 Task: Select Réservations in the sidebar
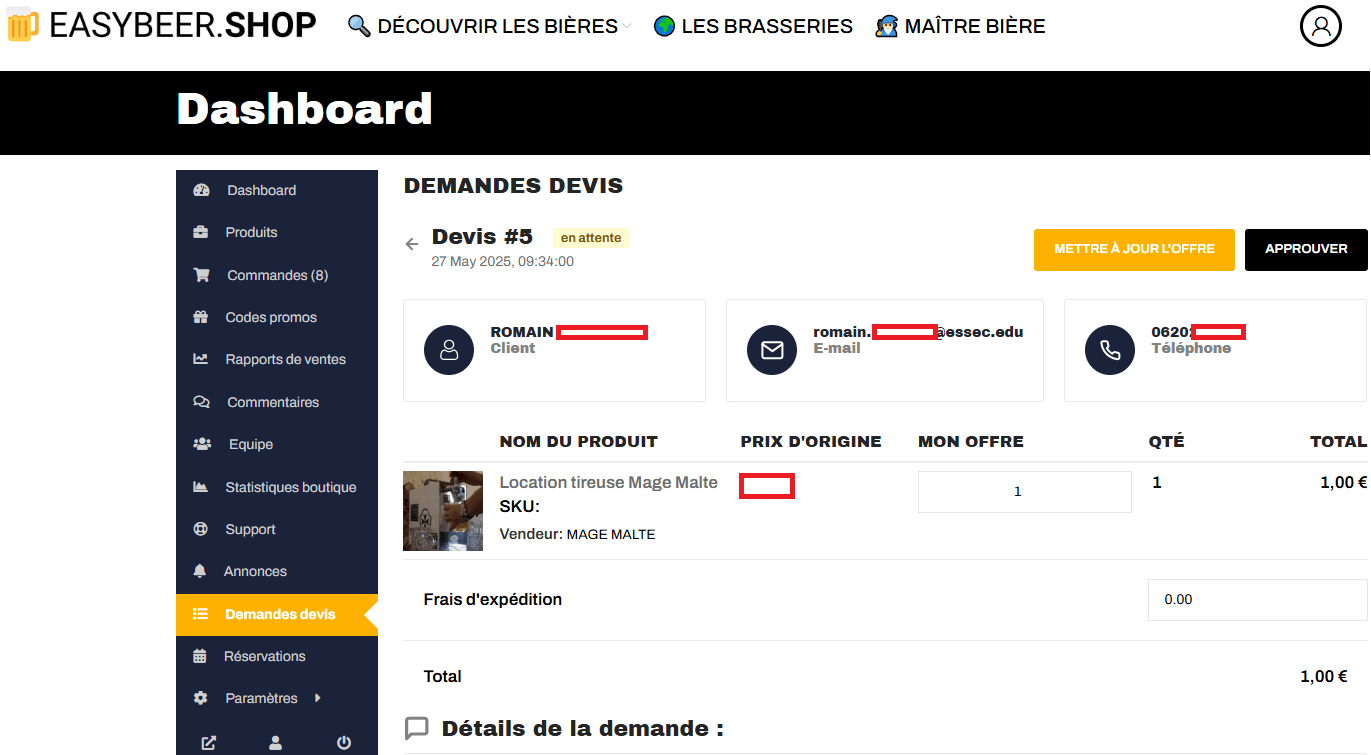tap(265, 656)
